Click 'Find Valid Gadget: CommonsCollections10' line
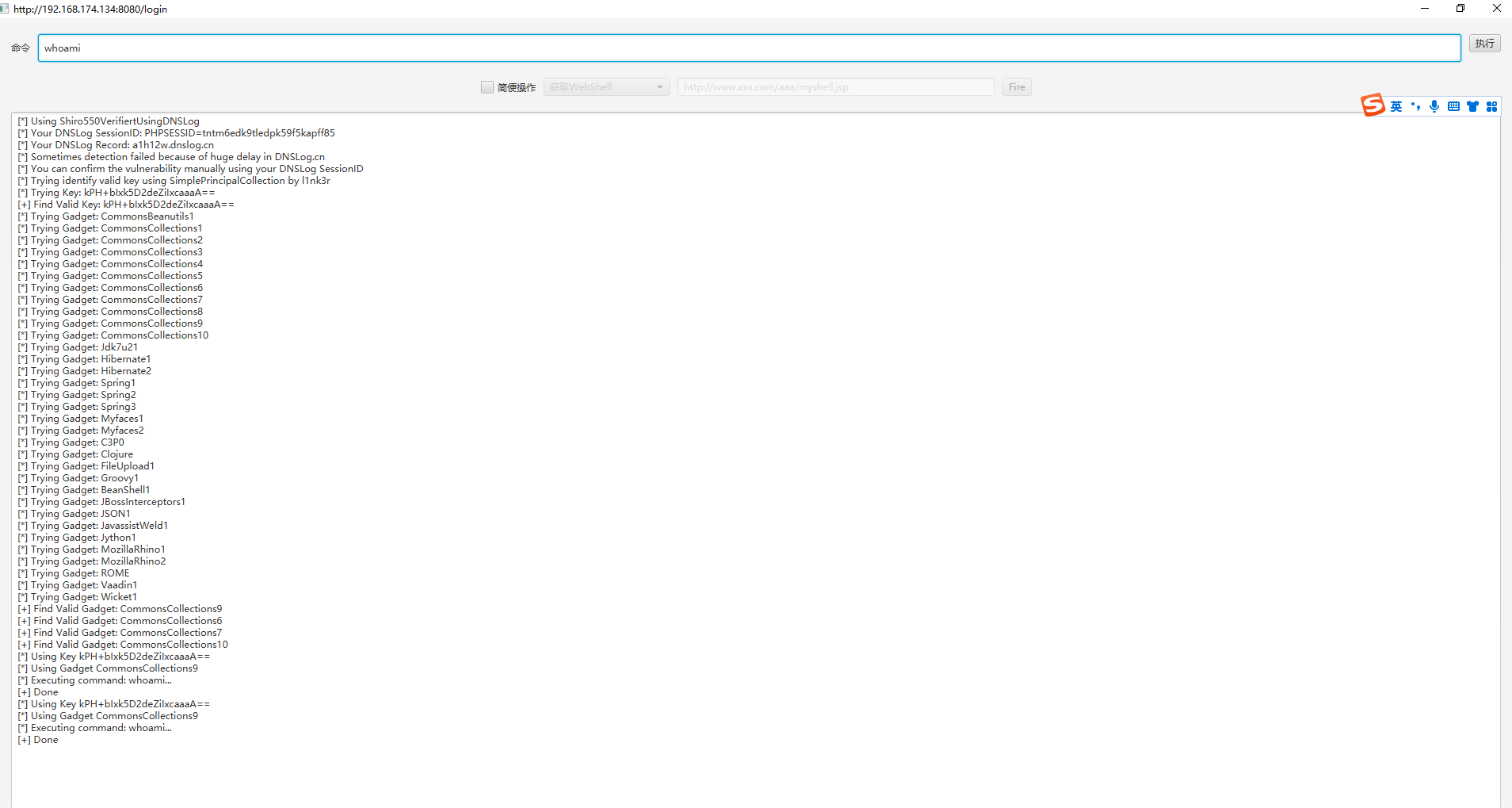 point(123,645)
